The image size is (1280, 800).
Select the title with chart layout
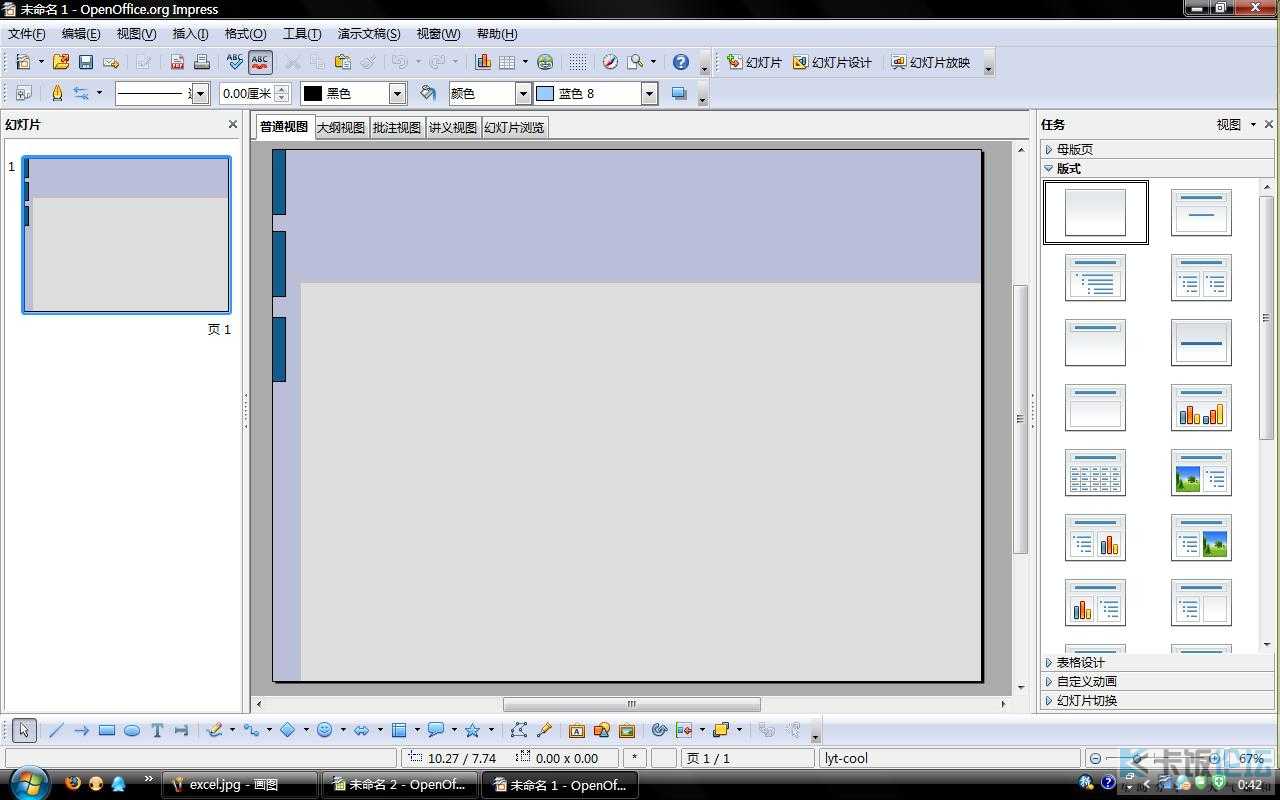[1201, 407]
